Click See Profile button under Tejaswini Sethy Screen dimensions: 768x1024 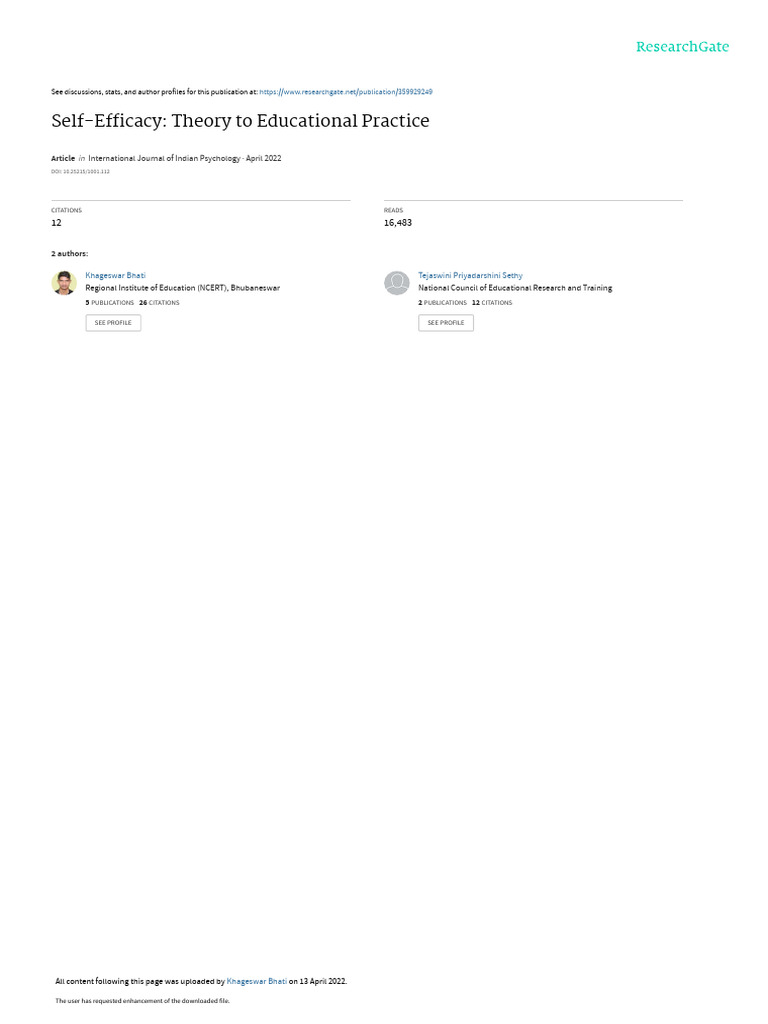[x=446, y=323]
